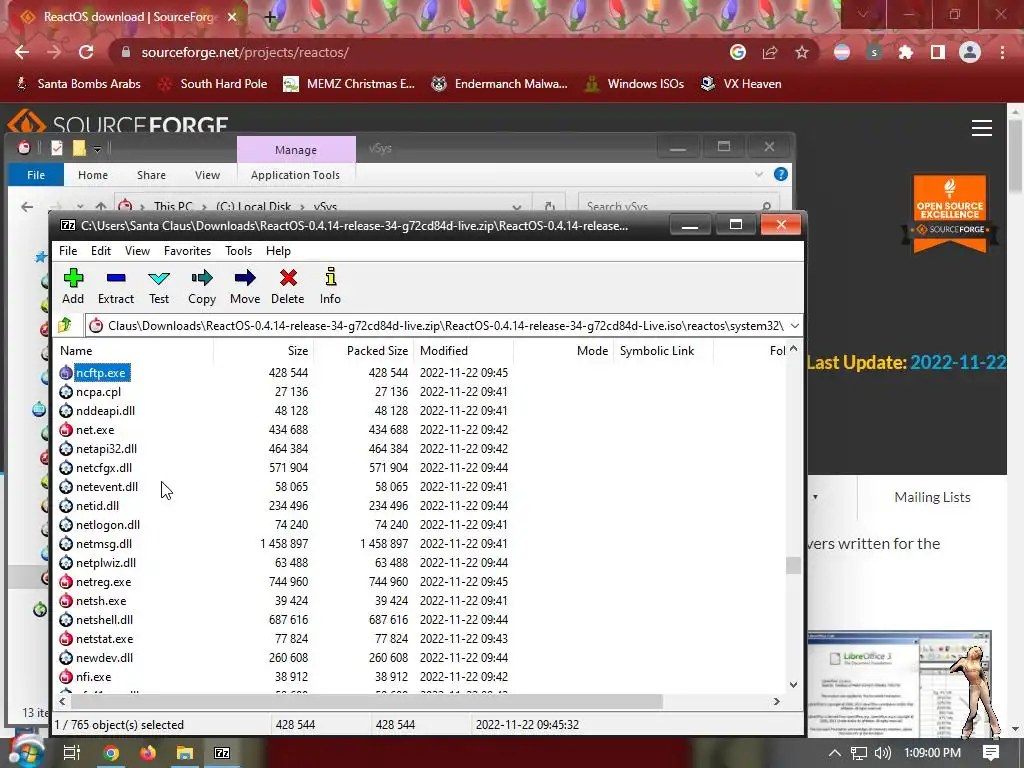Select the netmsg.dll file
The width and height of the screenshot is (1024, 768).
coord(104,543)
